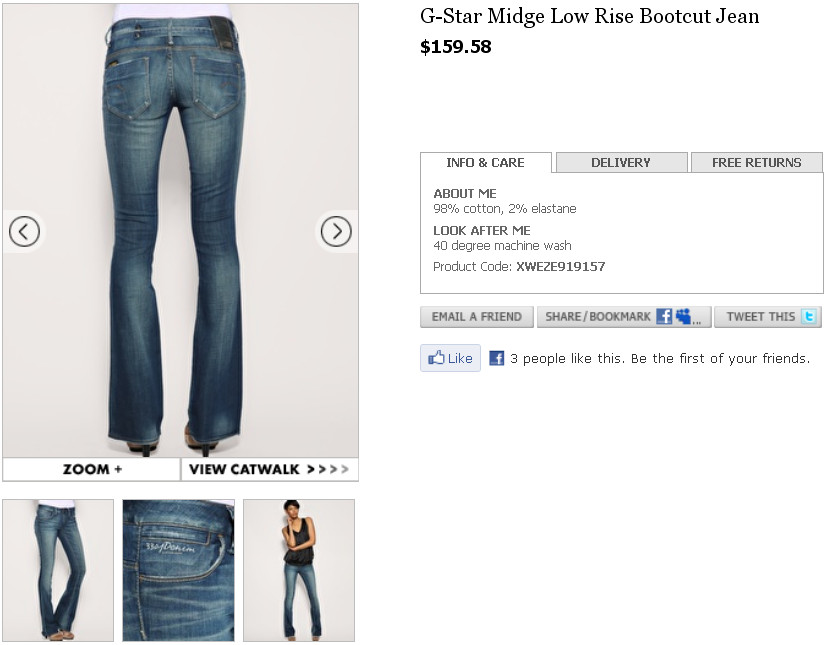
Task: Advance to next product image with right arrow
Action: 336,231
